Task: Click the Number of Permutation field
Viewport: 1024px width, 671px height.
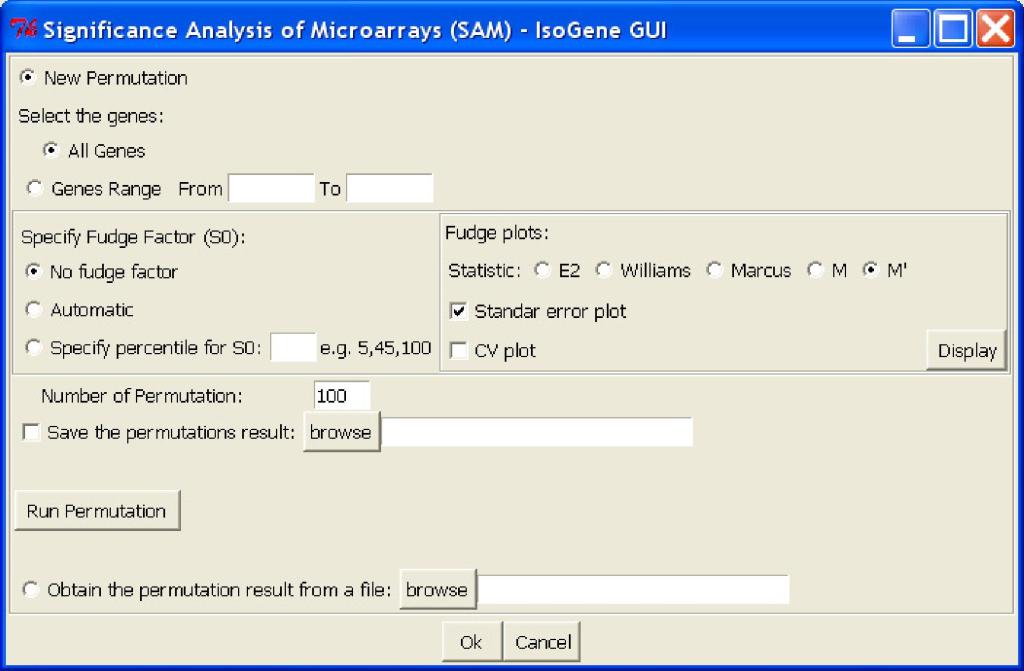Action: 341,396
